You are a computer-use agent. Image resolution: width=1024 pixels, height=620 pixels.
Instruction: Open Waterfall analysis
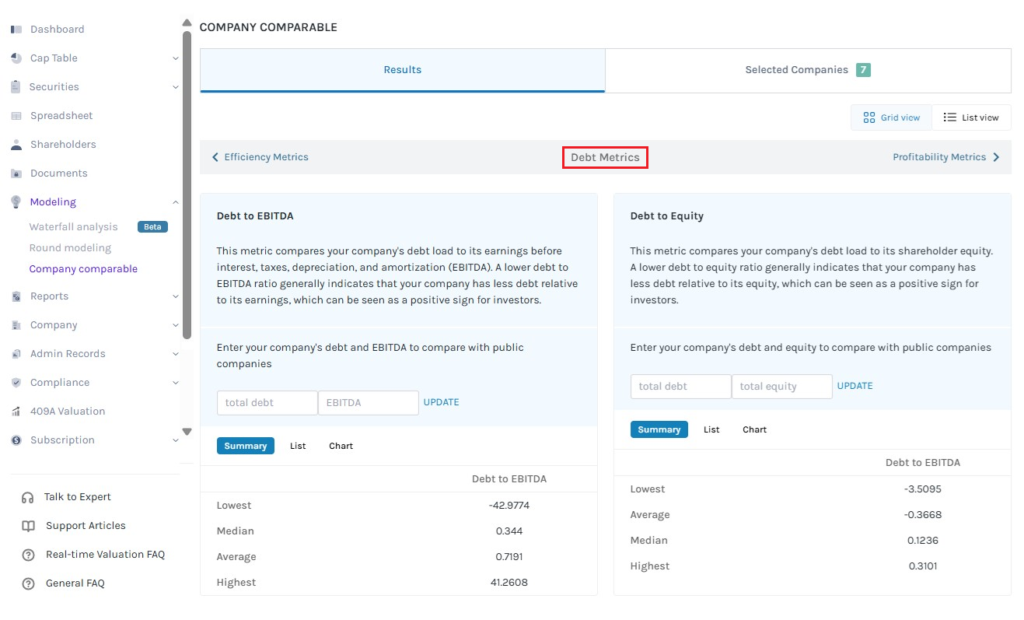tap(73, 227)
